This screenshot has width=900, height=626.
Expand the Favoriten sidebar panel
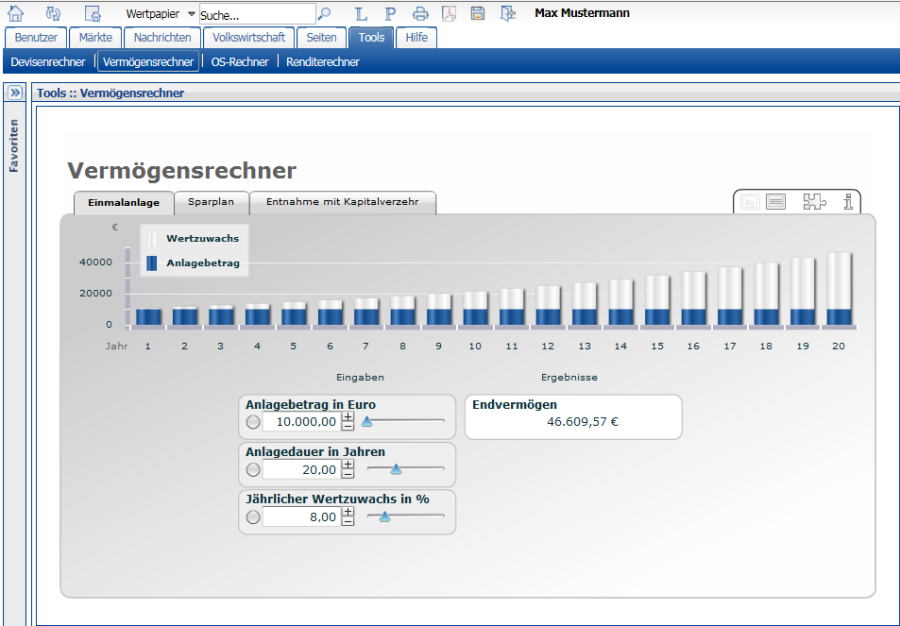click(15, 93)
